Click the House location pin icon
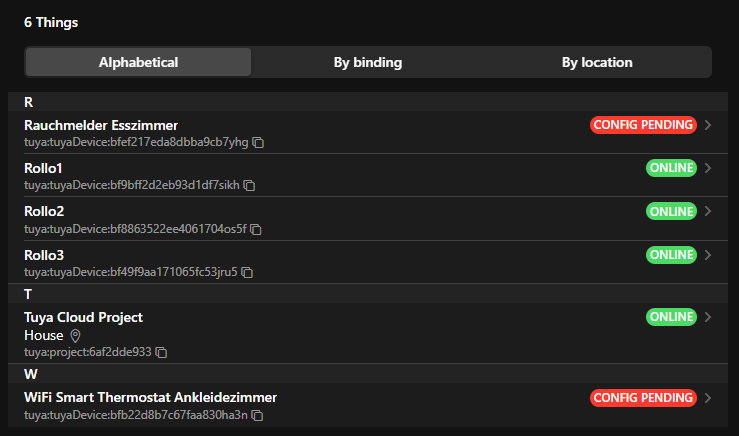Screen dimensions: 739x436 coord(75,336)
